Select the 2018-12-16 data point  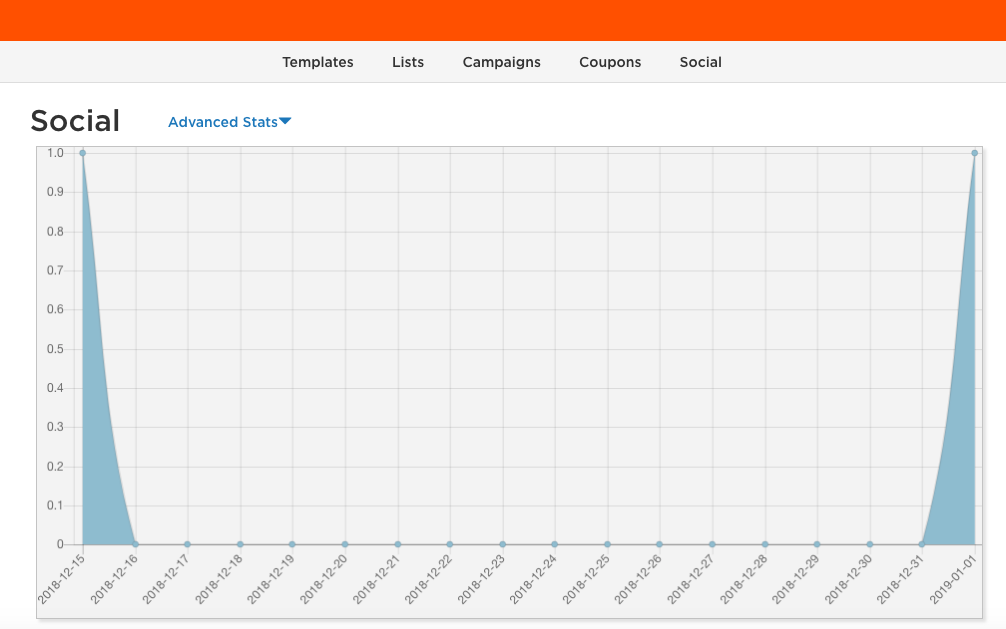135,545
